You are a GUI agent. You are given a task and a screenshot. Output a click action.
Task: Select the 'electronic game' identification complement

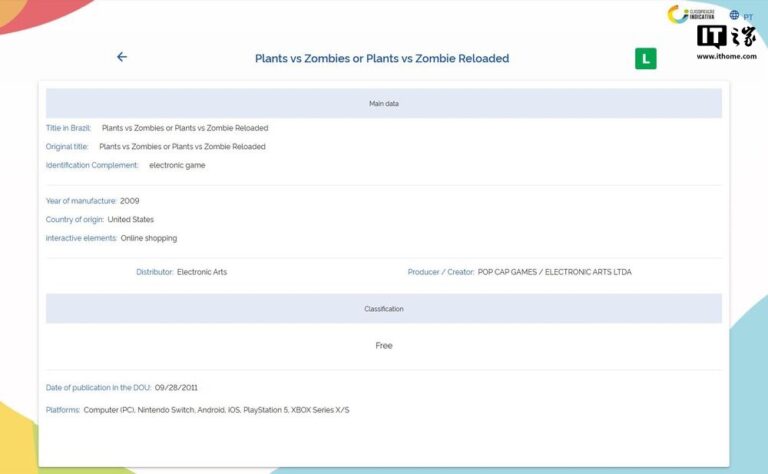point(177,165)
